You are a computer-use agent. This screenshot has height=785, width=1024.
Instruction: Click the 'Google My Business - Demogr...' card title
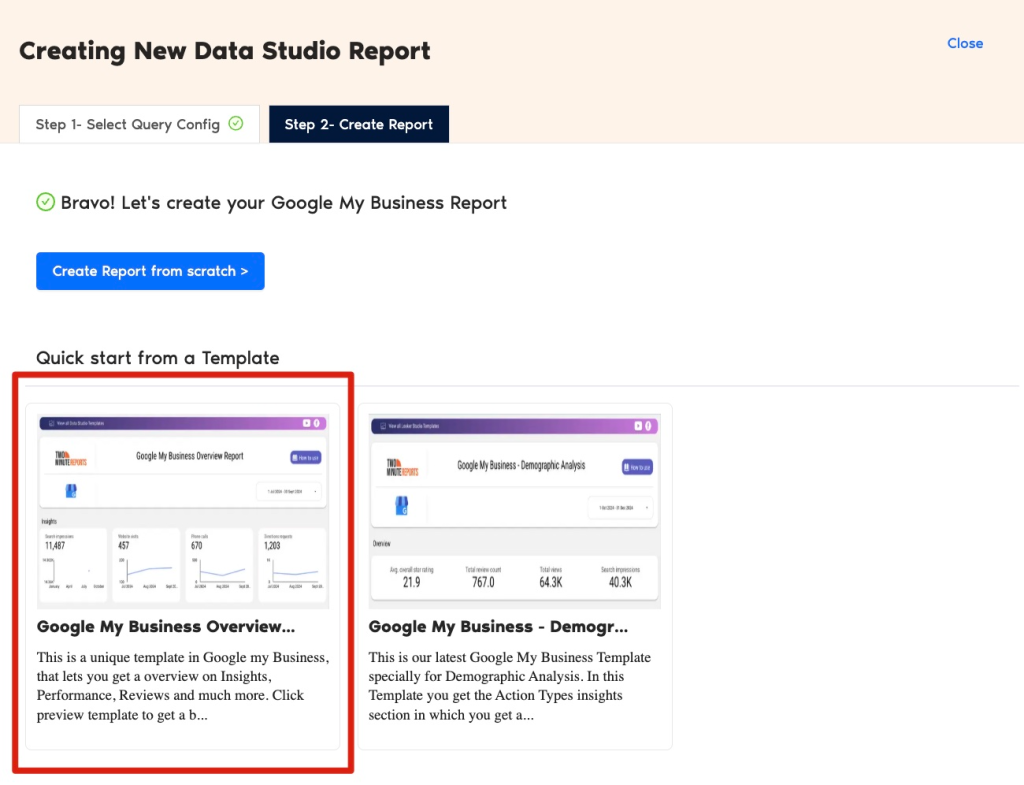498,626
